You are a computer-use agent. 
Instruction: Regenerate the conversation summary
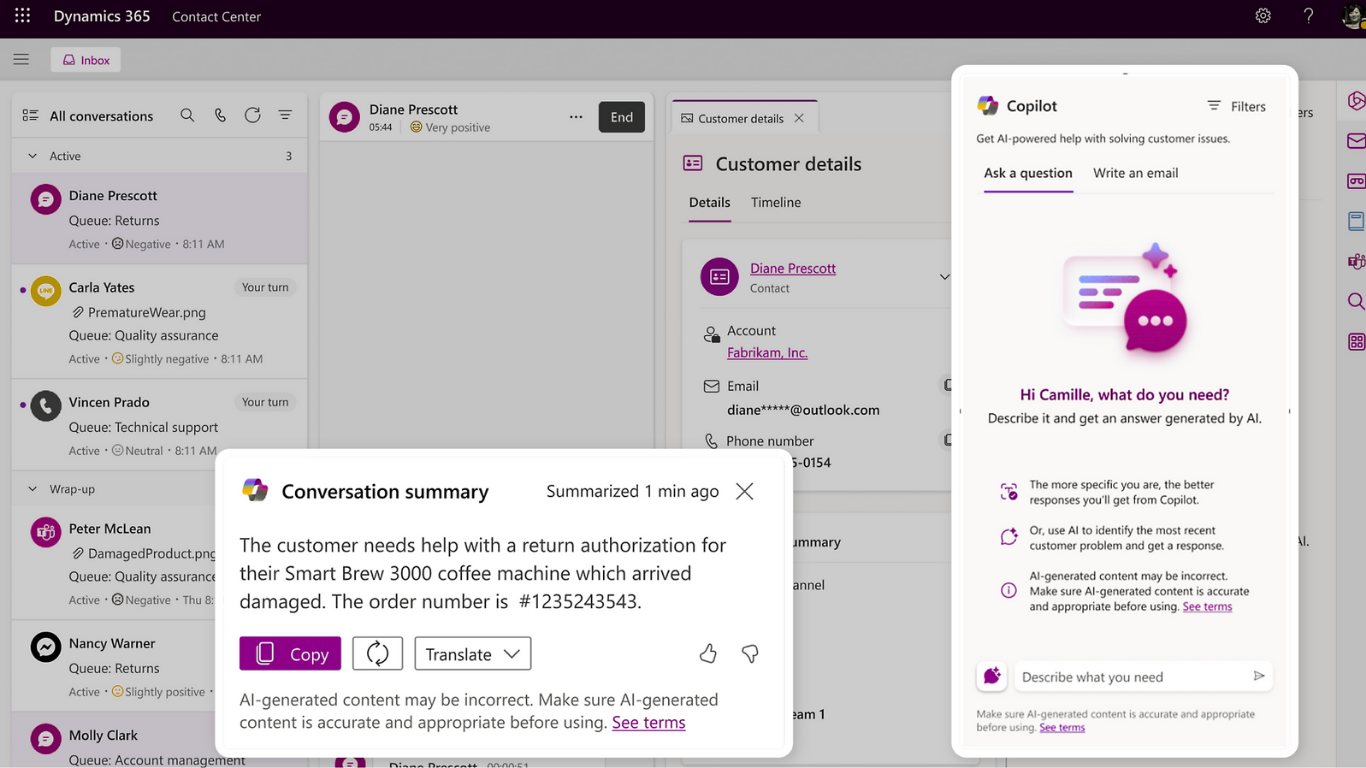(x=378, y=653)
